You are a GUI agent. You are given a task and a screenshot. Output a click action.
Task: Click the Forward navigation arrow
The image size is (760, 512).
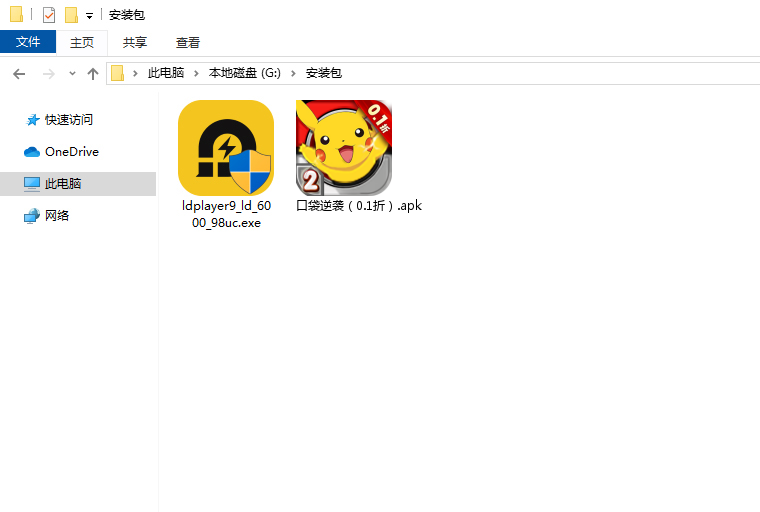coord(48,74)
